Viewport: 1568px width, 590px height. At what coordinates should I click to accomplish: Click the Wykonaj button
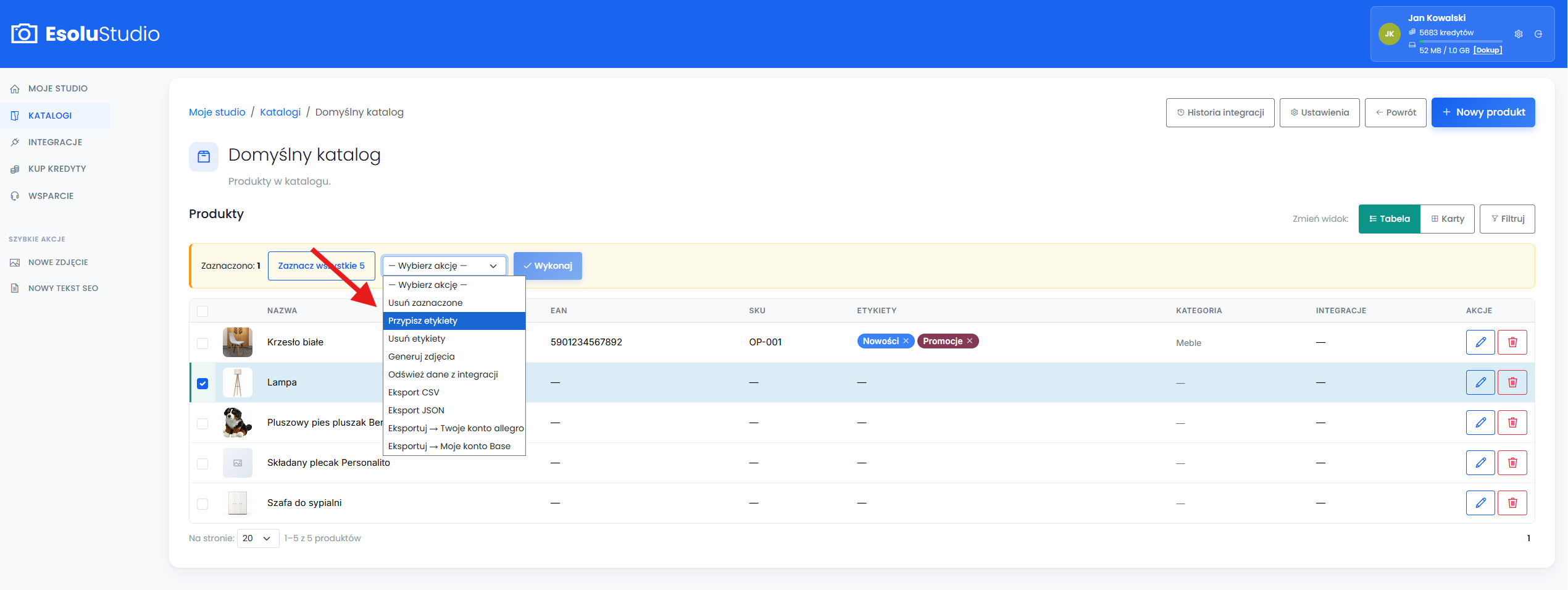pyautogui.click(x=548, y=266)
